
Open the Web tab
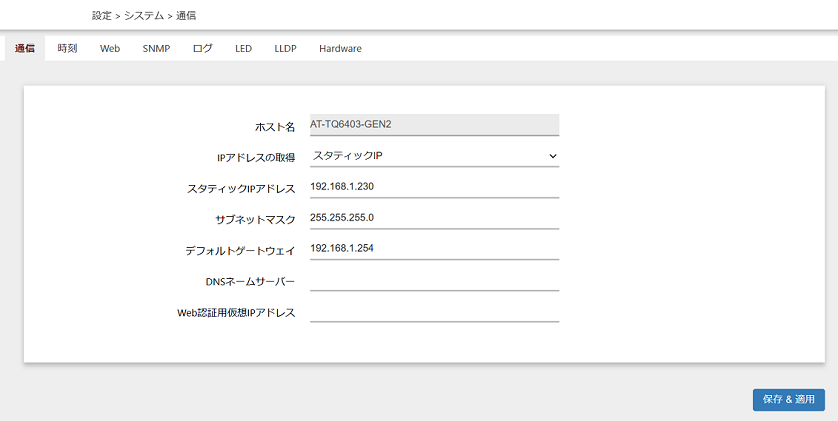(110, 48)
